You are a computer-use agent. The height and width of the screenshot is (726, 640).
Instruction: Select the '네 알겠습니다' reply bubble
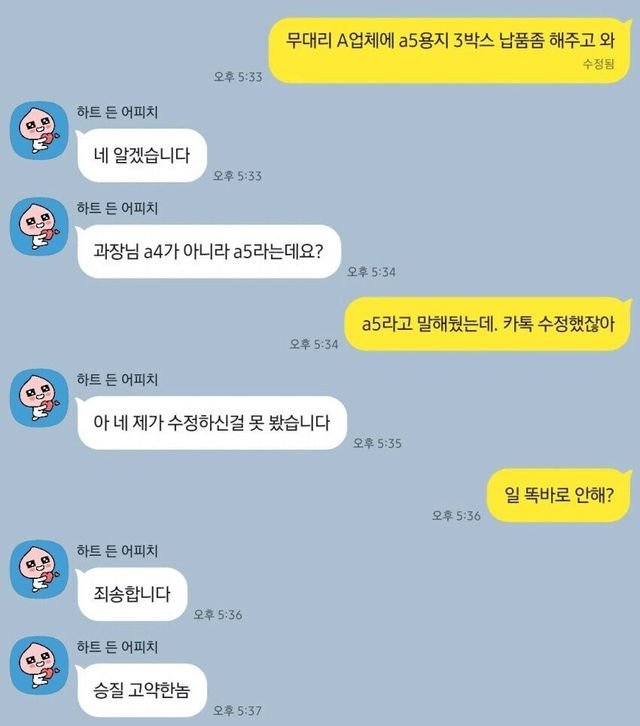pyautogui.click(x=141, y=156)
